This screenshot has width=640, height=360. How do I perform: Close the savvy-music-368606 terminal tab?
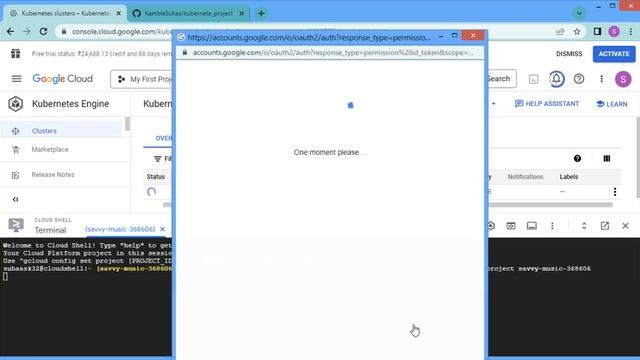(162, 229)
